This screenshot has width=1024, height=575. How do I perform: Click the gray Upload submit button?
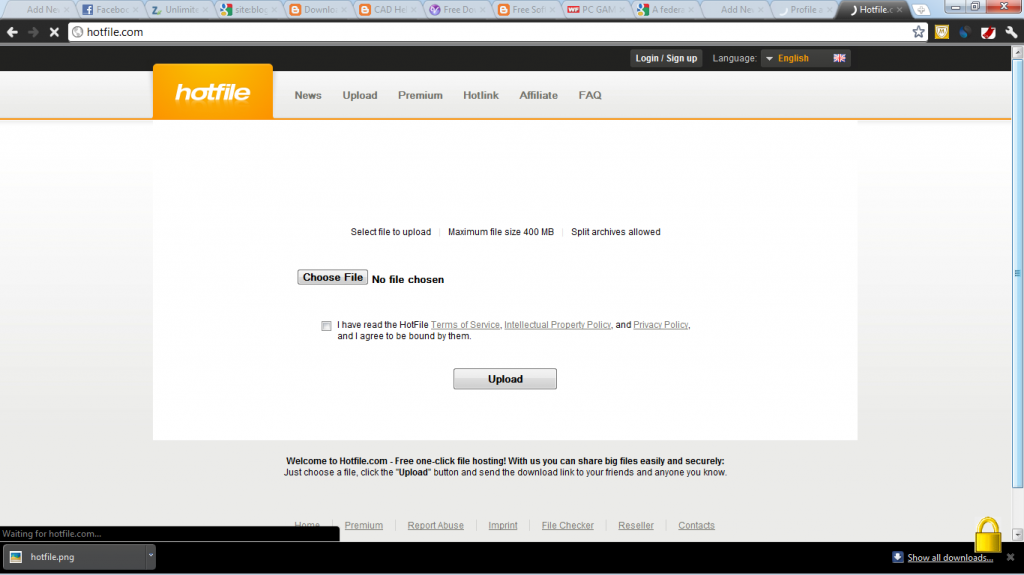[505, 379]
